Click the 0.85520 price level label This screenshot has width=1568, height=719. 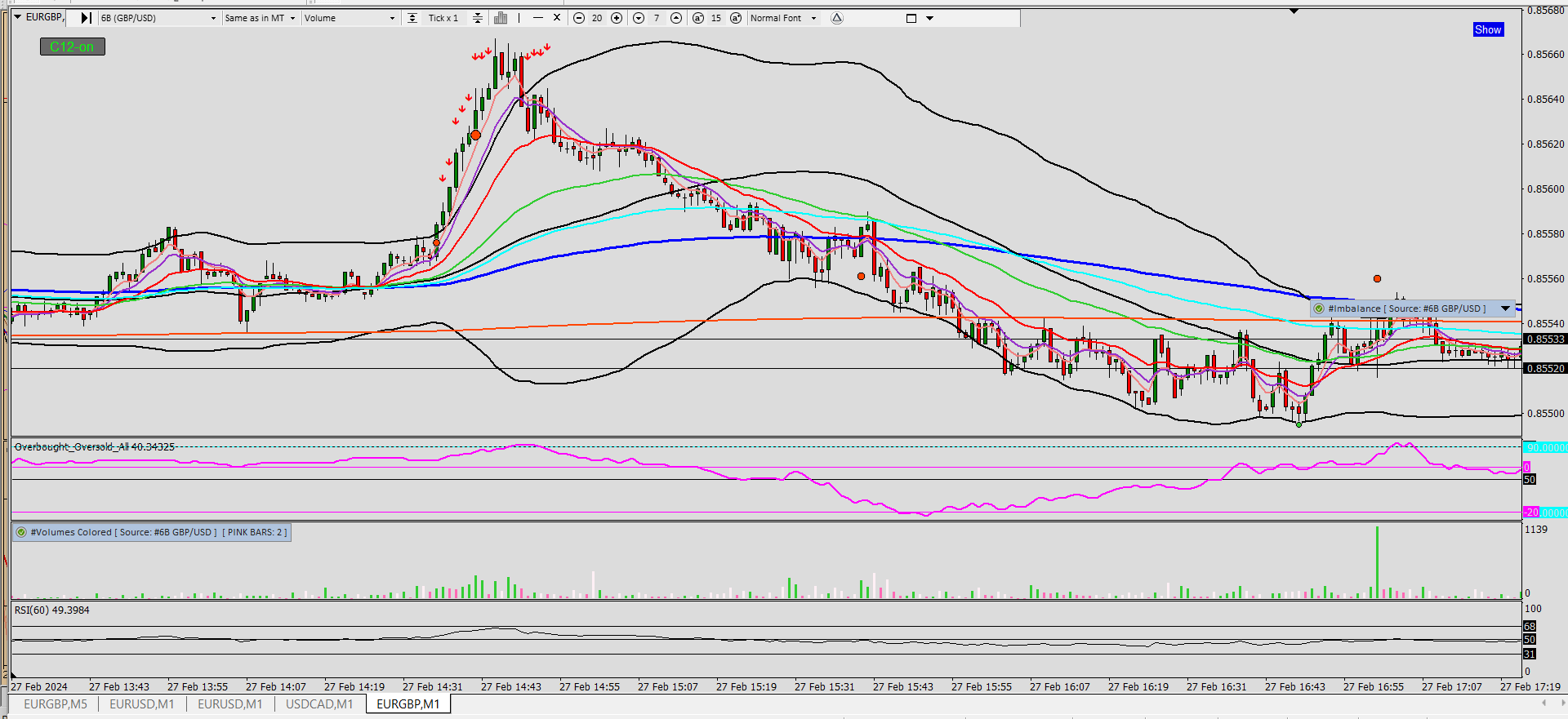pyautogui.click(x=1545, y=368)
